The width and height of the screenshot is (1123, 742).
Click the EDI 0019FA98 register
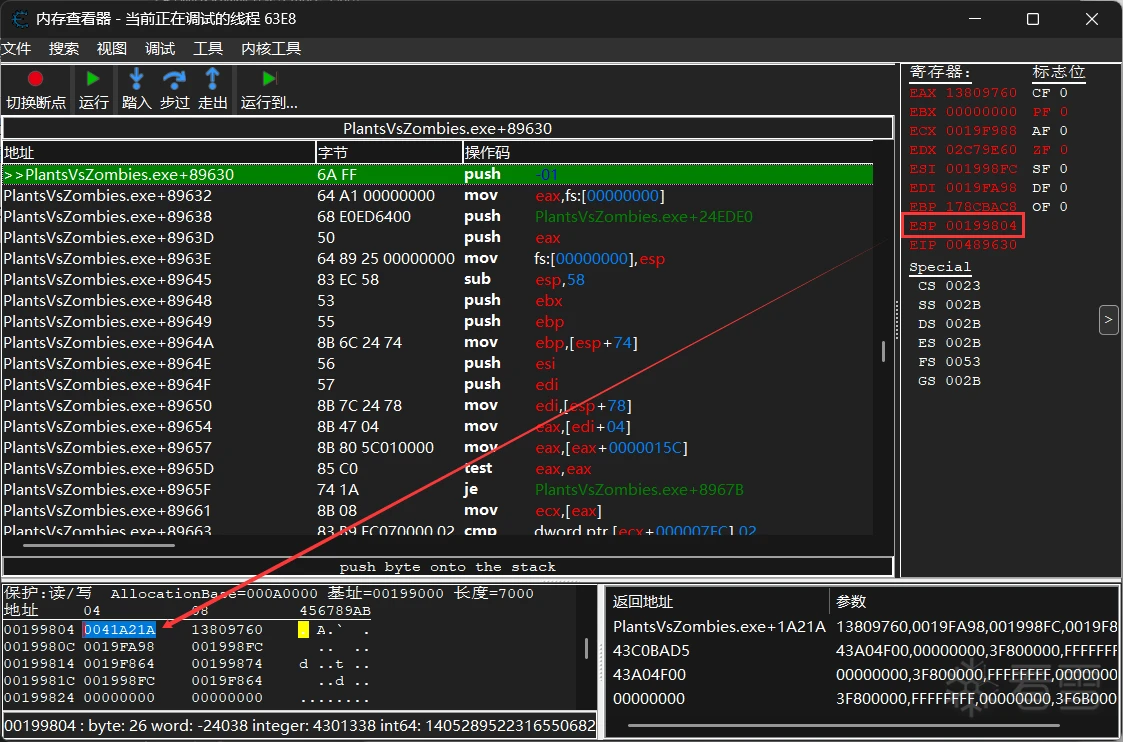click(x=963, y=188)
